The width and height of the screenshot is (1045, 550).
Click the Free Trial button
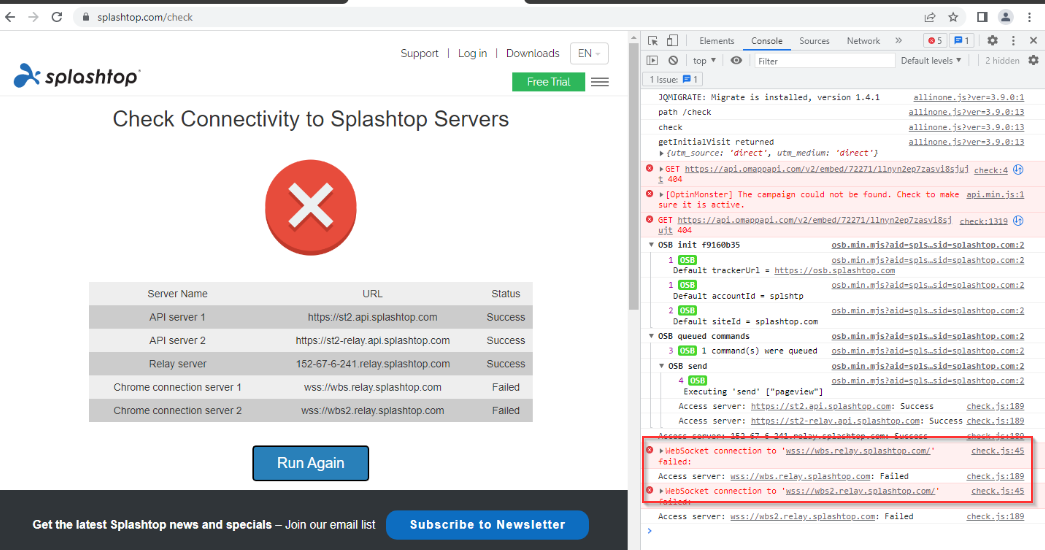click(x=548, y=82)
